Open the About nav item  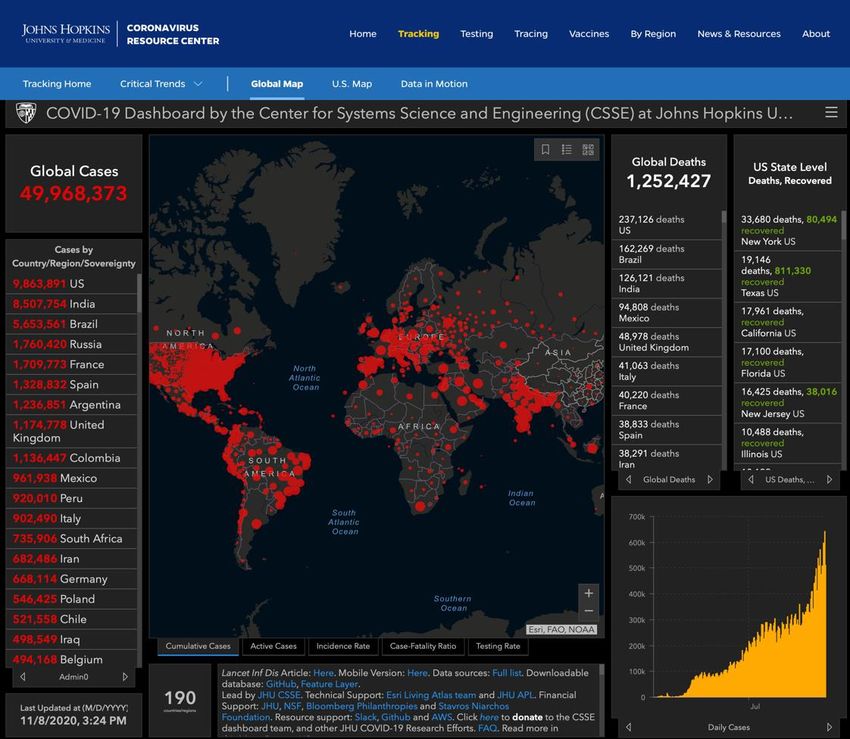pyautogui.click(x=816, y=34)
